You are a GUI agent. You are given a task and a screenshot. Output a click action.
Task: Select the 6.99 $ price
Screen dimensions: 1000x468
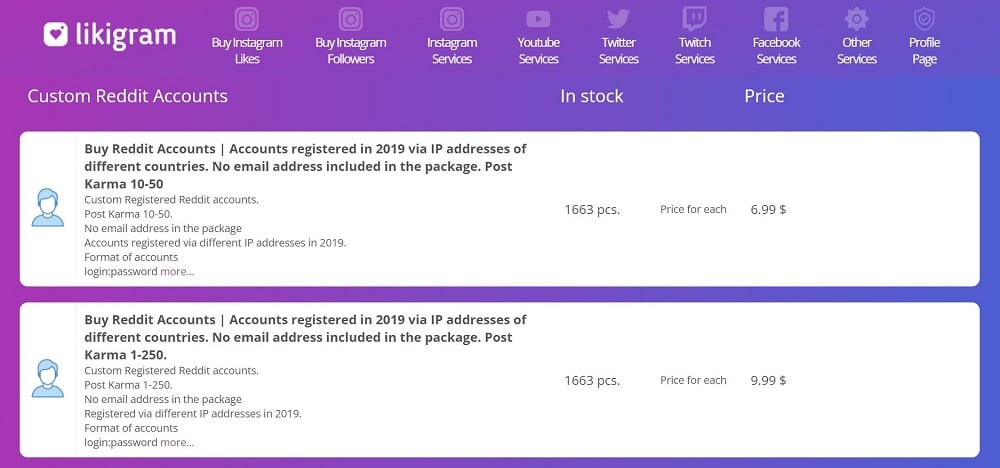[768, 209]
